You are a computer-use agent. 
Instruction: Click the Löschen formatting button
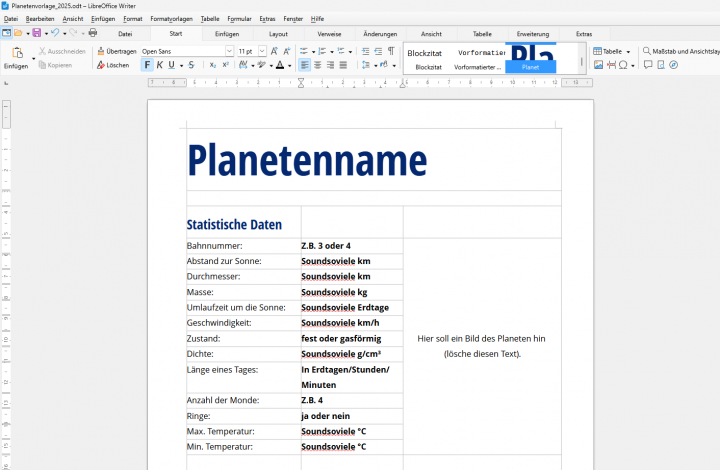(x=113, y=65)
